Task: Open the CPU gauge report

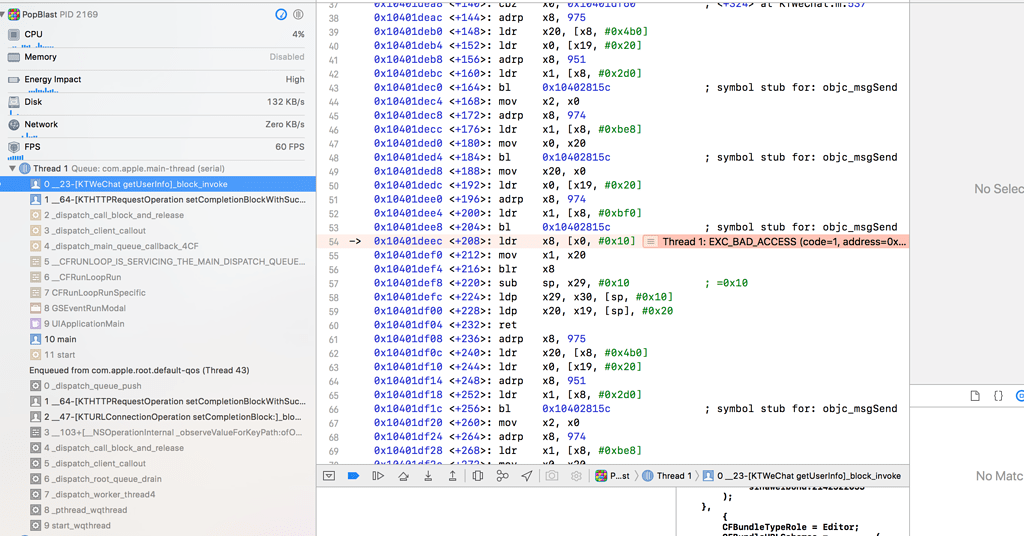Action: [x=157, y=37]
